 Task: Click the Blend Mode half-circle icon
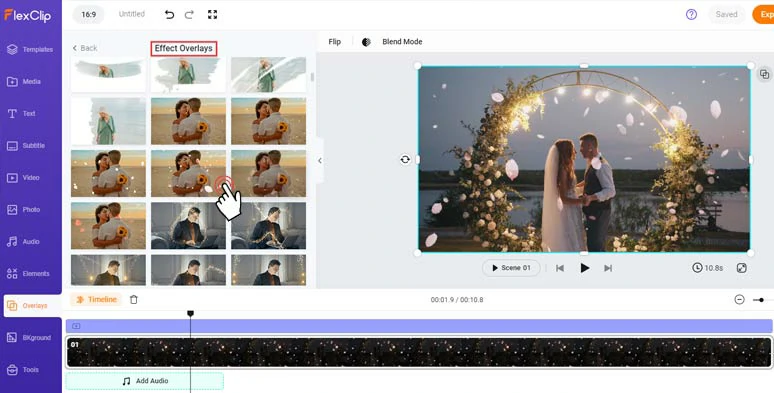coord(366,42)
